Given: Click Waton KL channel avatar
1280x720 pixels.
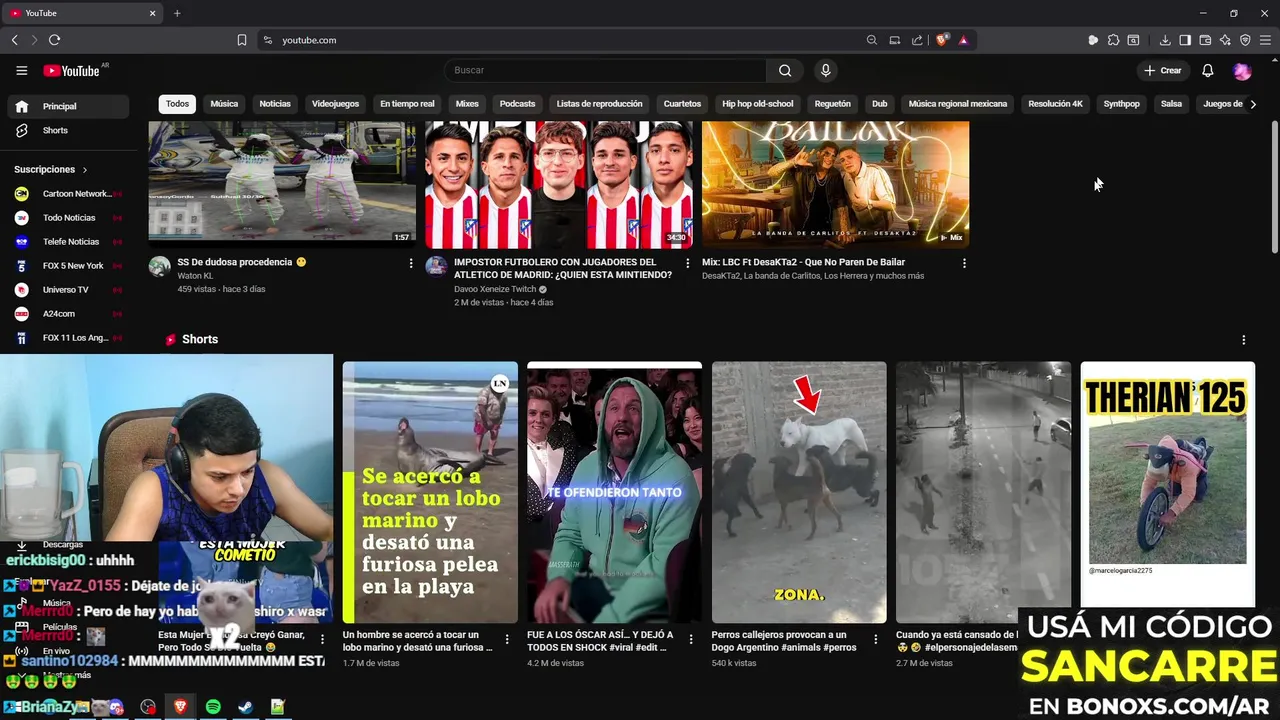Looking at the screenshot, I should click(159, 266).
